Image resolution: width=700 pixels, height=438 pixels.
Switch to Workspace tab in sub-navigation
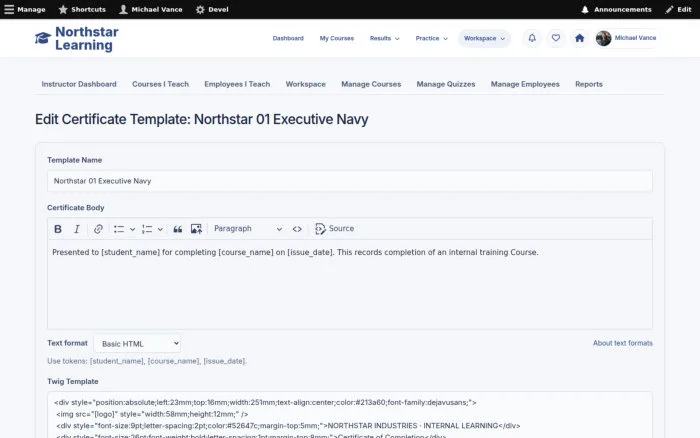click(305, 84)
